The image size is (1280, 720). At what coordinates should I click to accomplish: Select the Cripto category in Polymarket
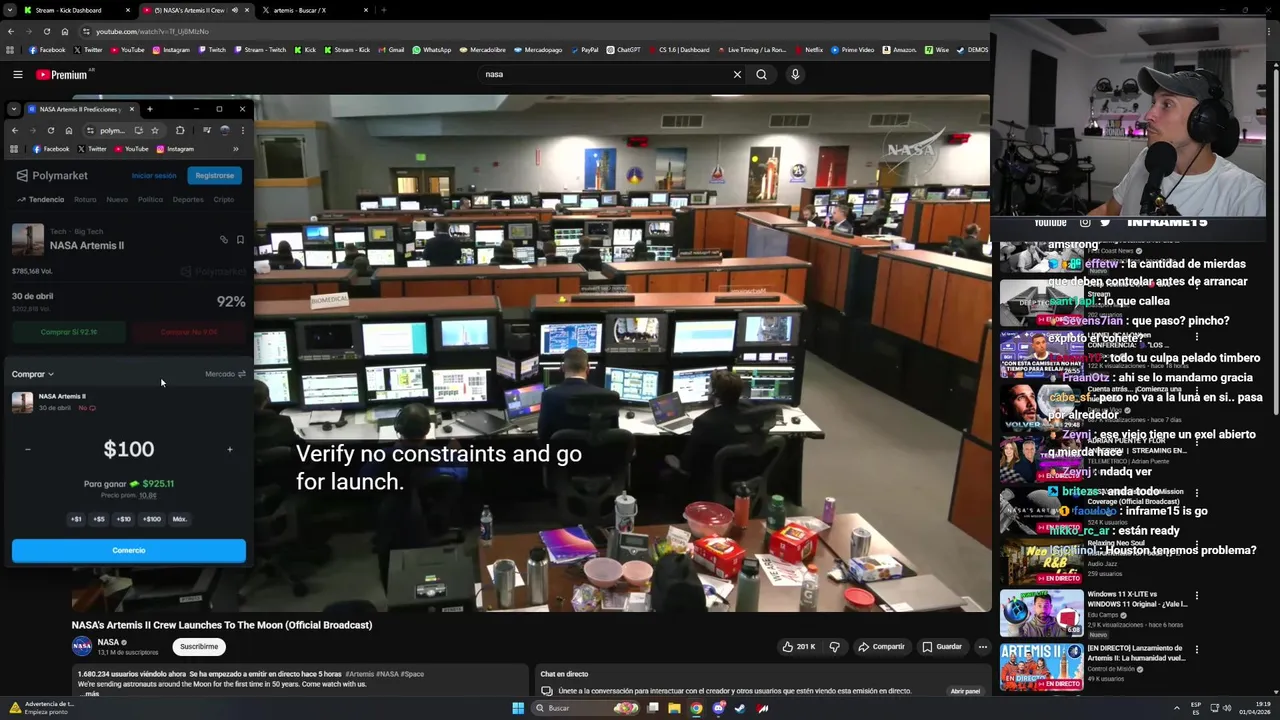click(x=224, y=199)
